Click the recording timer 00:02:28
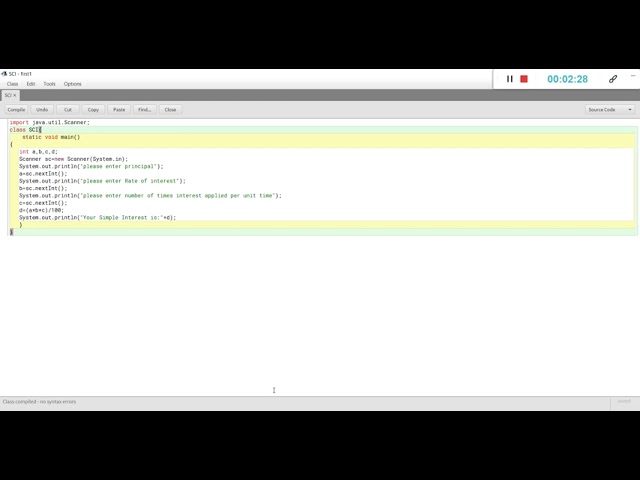This screenshot has width=640, height=480. coord(567,79)
